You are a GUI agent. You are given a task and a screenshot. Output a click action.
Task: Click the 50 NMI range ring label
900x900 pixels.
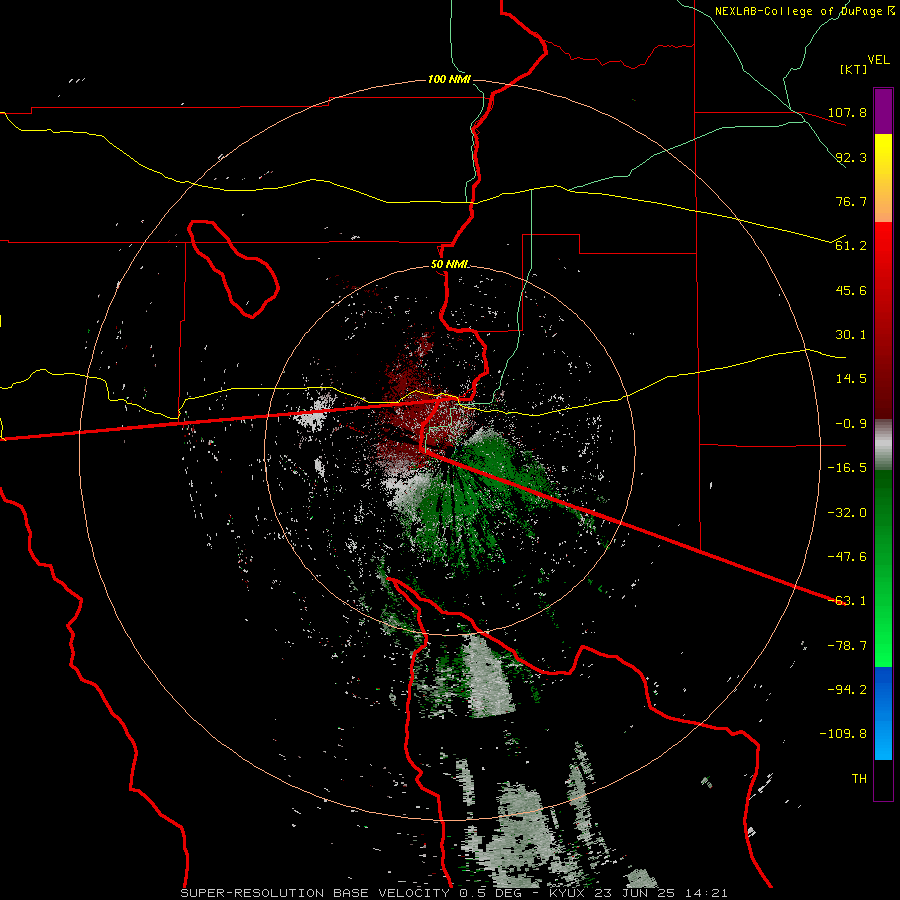pos(449,265)
